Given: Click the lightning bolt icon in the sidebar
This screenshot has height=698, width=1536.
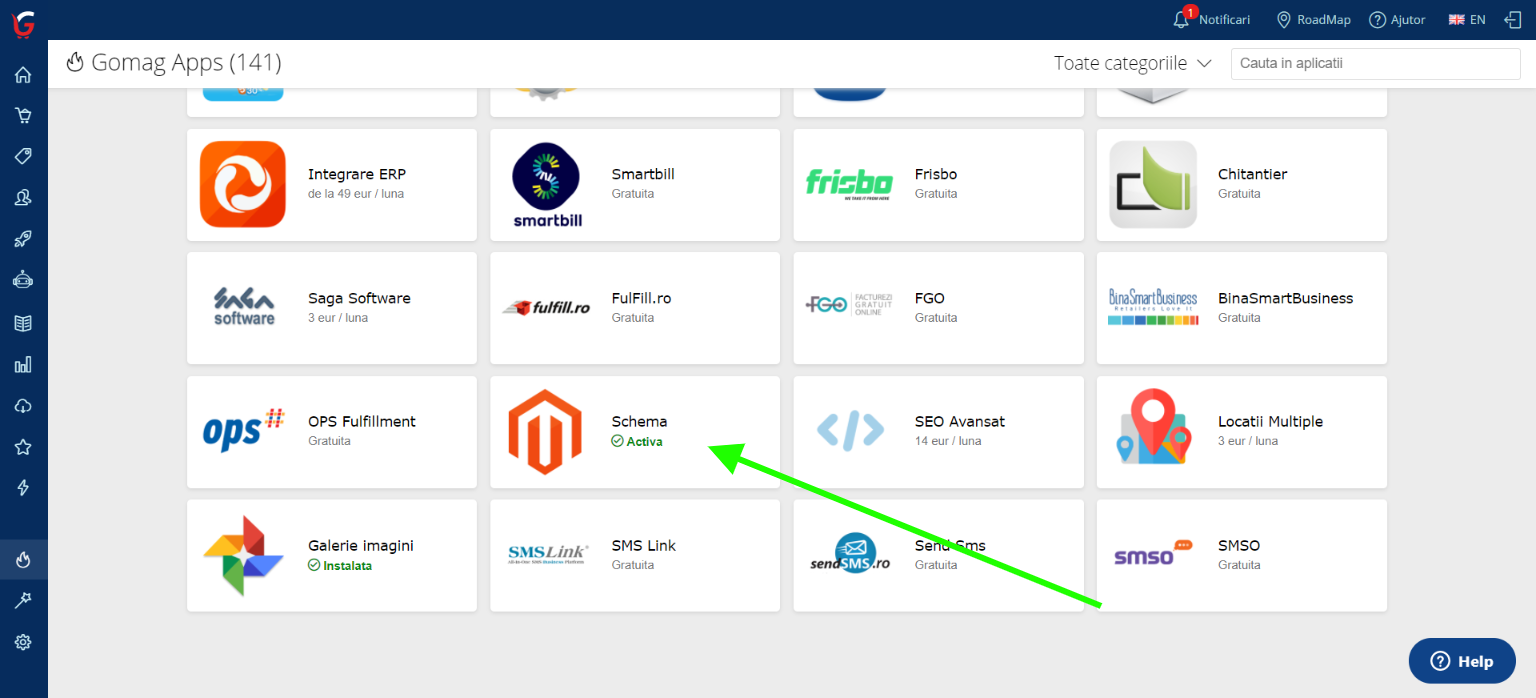Looking at the screenshot, I should pyautogui.click(x=23, y=487).
